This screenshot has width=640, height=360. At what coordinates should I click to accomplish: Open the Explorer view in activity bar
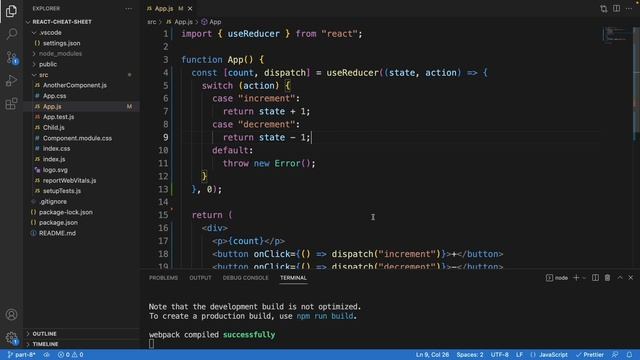(11, 11)
